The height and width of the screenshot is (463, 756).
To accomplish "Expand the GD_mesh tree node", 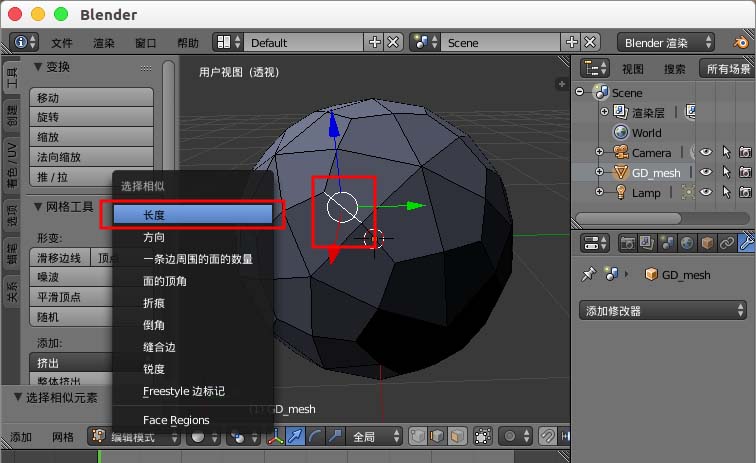I will point(599,171).
